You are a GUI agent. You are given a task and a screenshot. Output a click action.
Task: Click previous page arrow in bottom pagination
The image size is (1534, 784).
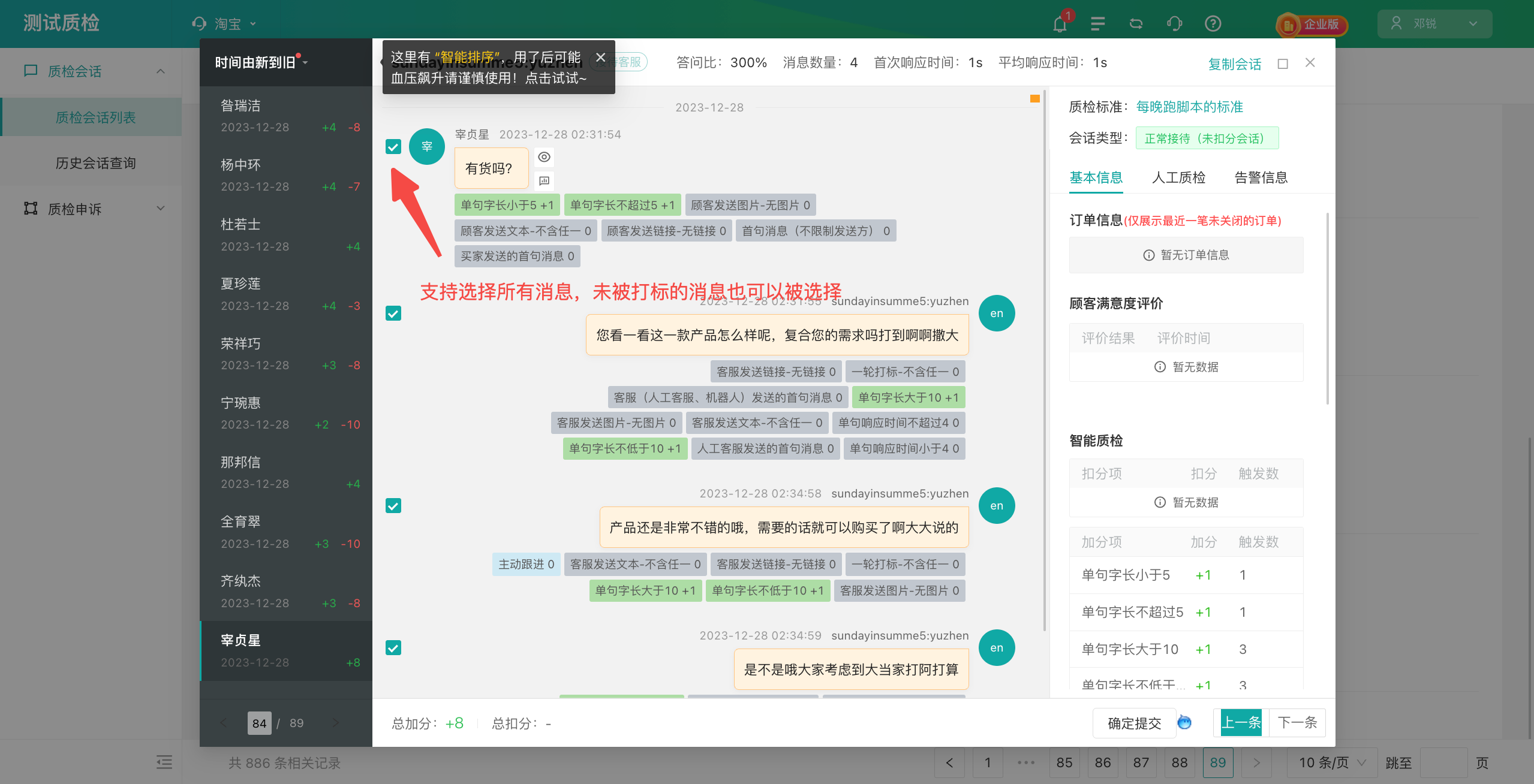949,762
